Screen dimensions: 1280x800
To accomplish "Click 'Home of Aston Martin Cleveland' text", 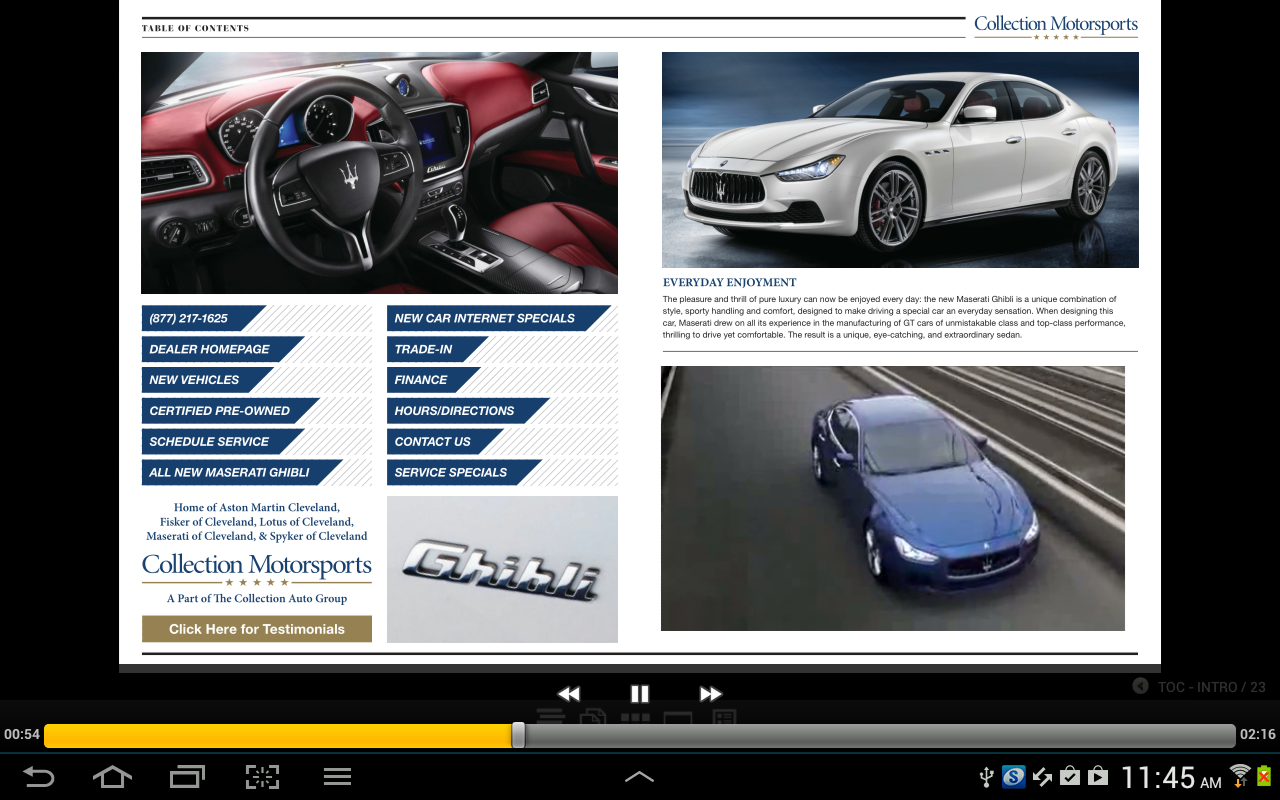I will [x=257, y=508].
